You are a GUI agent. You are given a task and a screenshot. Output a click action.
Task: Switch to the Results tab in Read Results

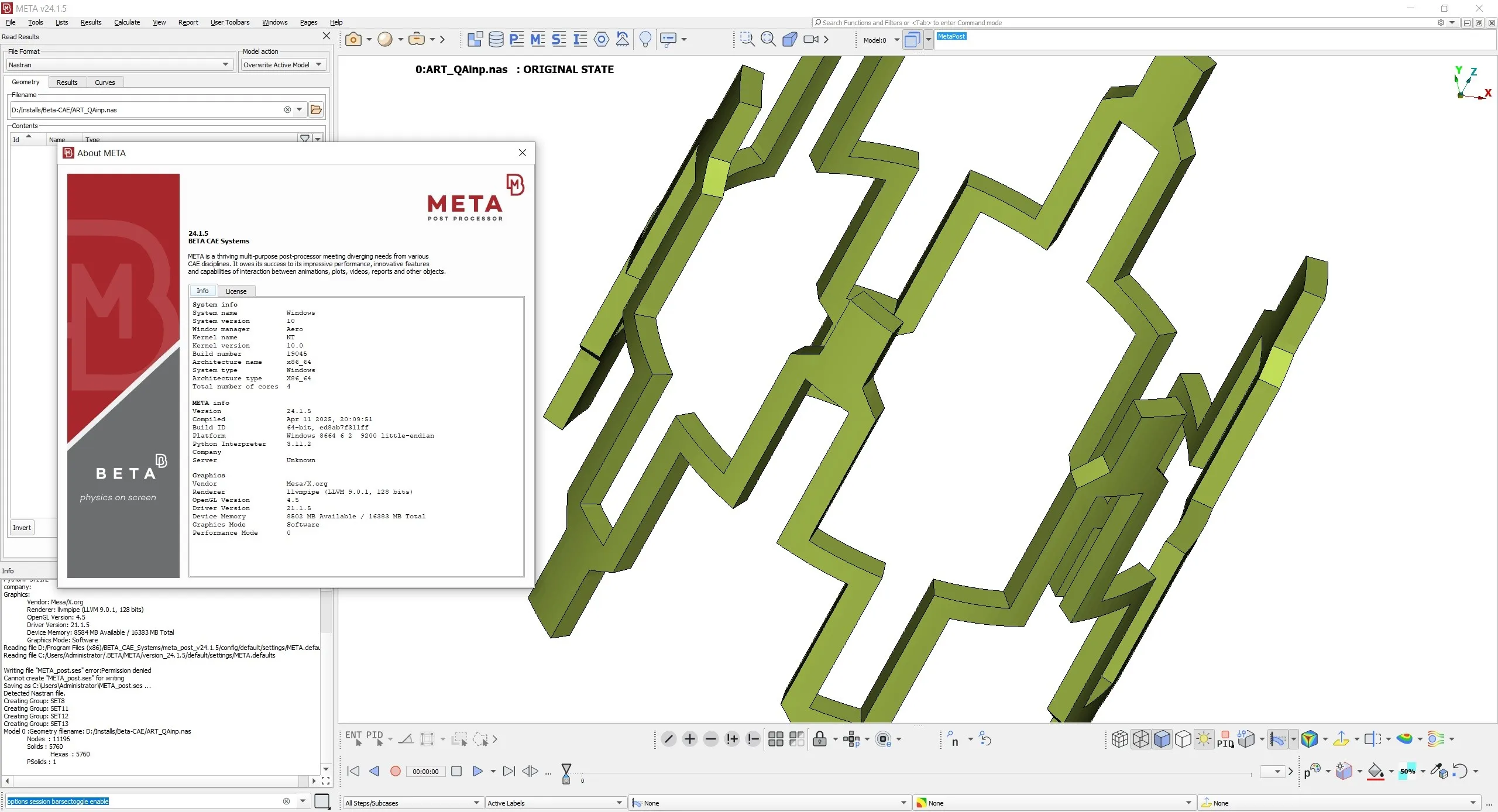[x=67, y=82]
